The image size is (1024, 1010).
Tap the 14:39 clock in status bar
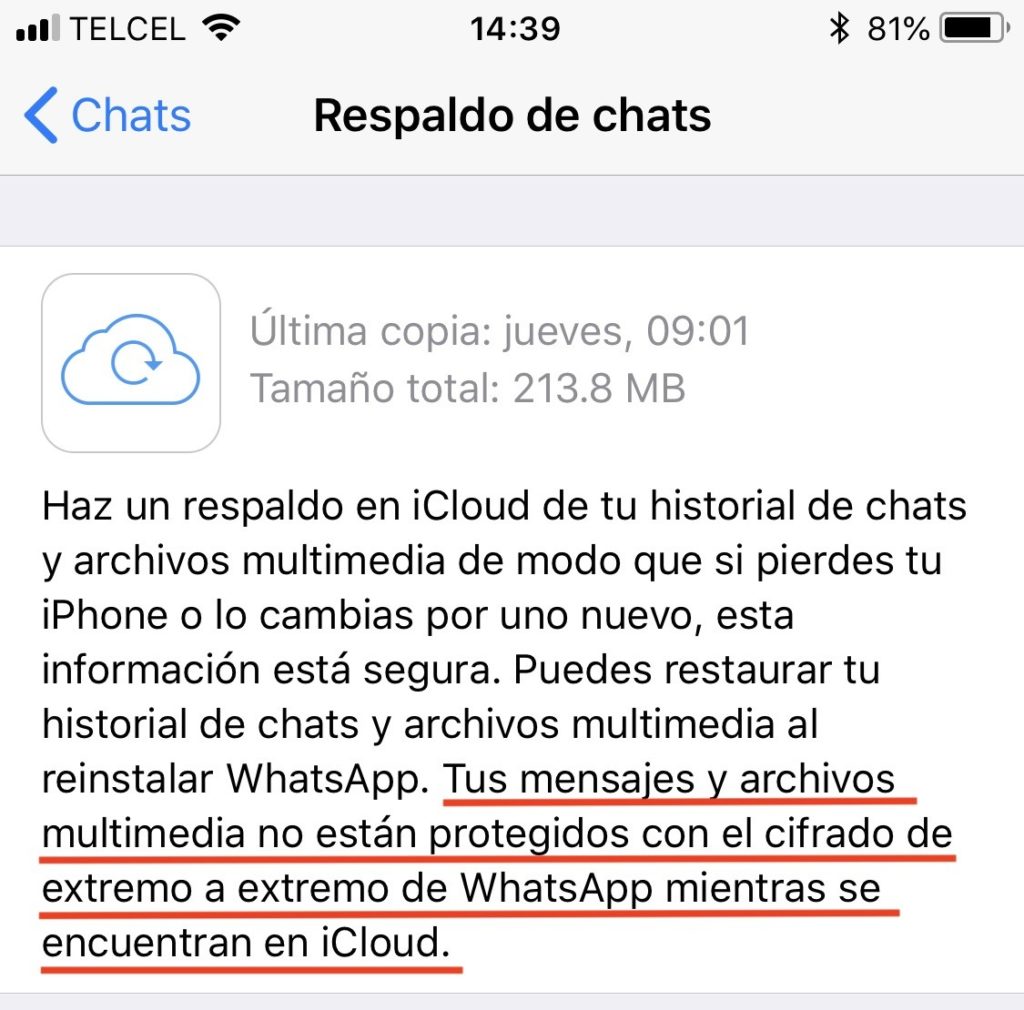coord(515,29)
